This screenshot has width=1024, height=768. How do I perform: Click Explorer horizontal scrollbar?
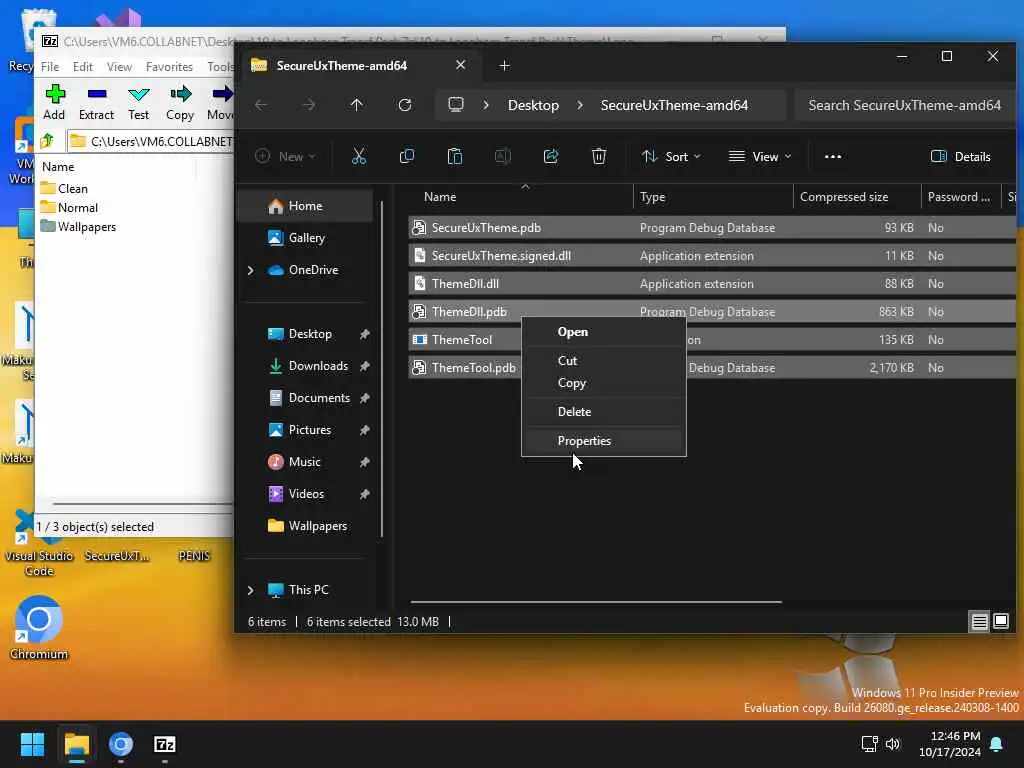pos(596,601)
